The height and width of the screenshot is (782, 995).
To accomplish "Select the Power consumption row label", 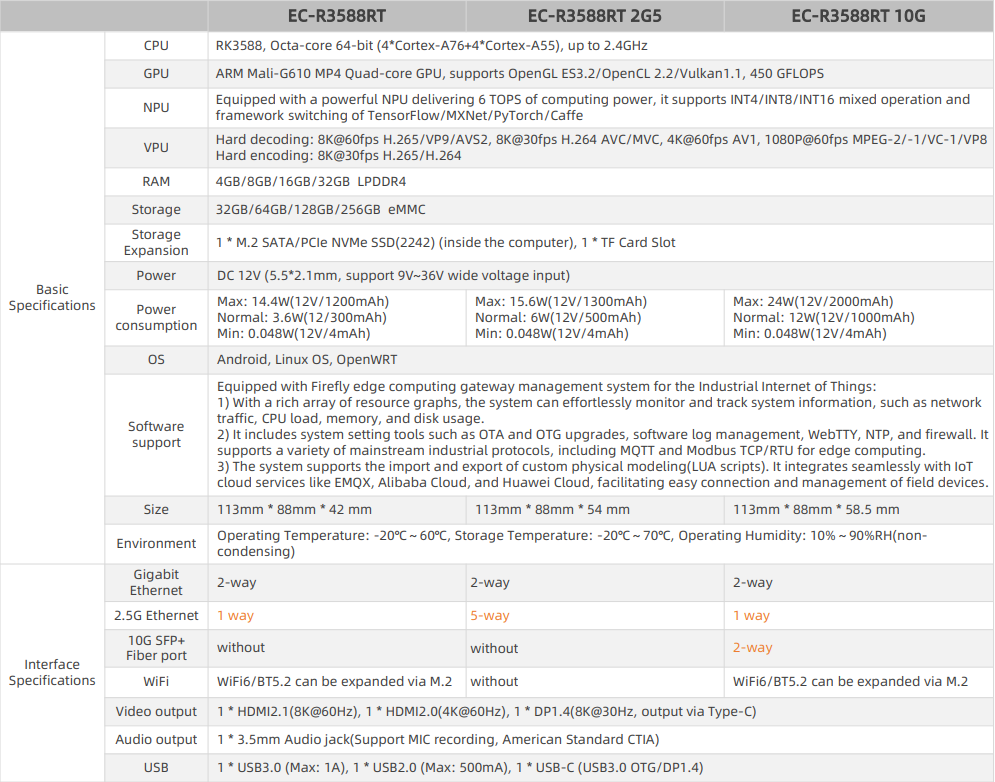I will [156, 317].
